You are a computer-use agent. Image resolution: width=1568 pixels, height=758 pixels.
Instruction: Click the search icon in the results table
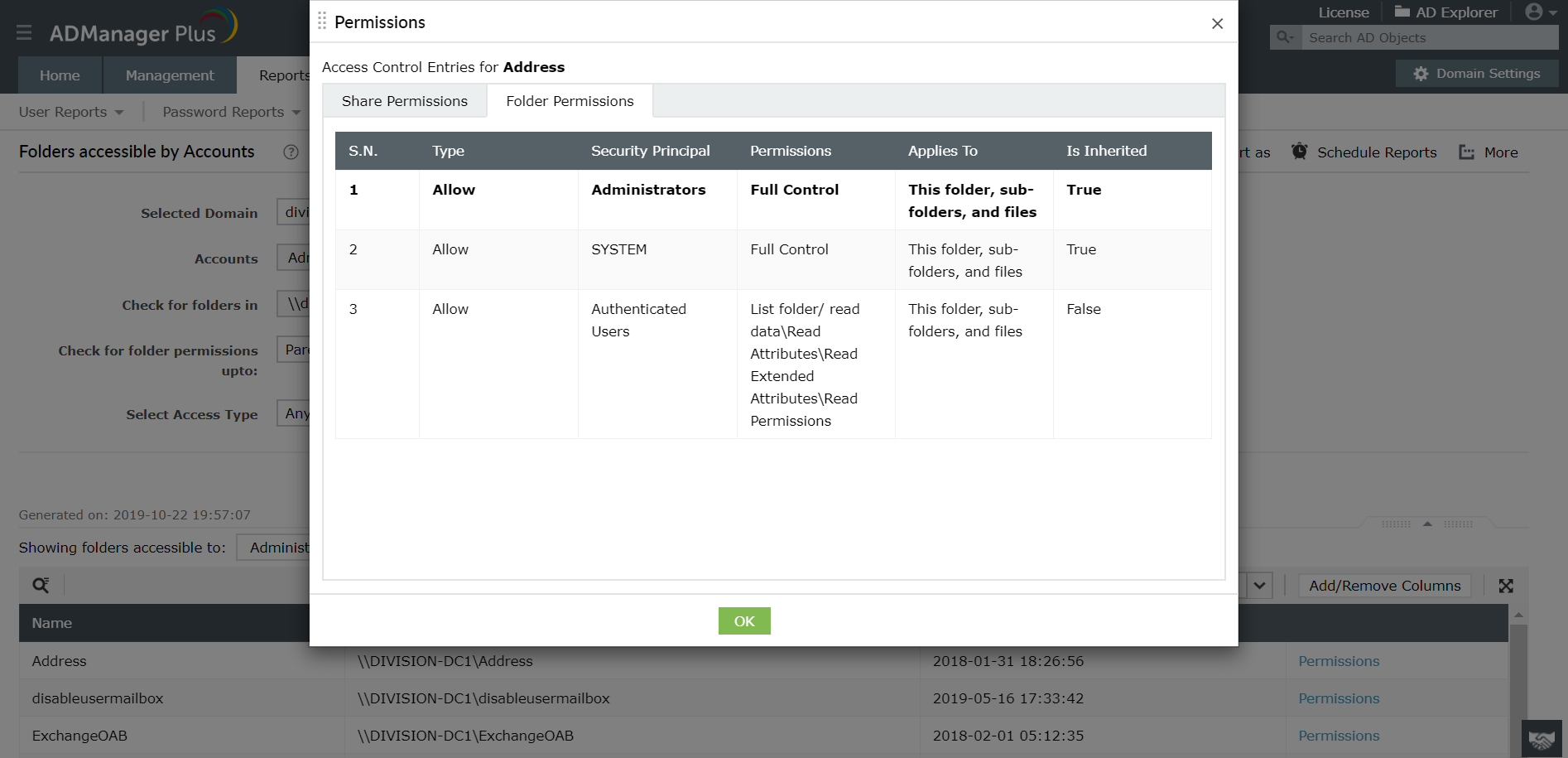click(40, 584)
